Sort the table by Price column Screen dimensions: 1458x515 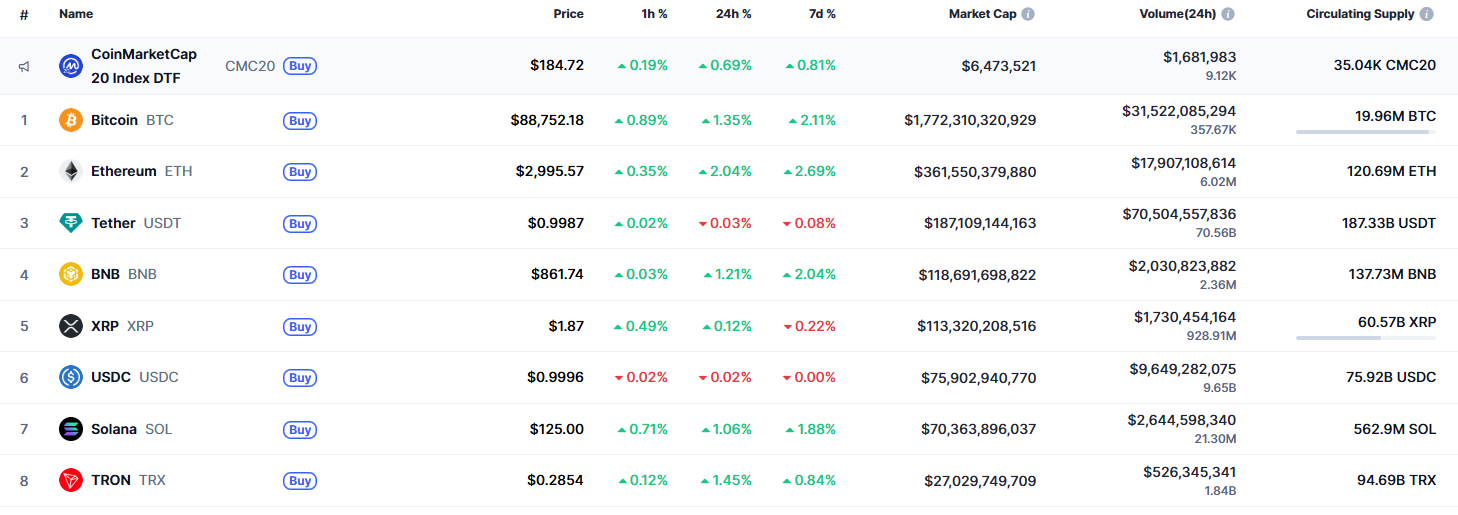(x=568, y=15)
